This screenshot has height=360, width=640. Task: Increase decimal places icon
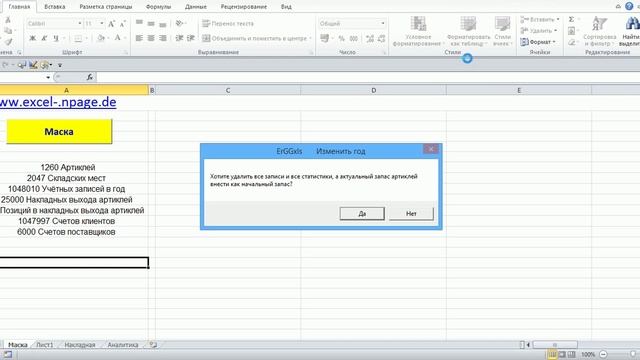370,38
